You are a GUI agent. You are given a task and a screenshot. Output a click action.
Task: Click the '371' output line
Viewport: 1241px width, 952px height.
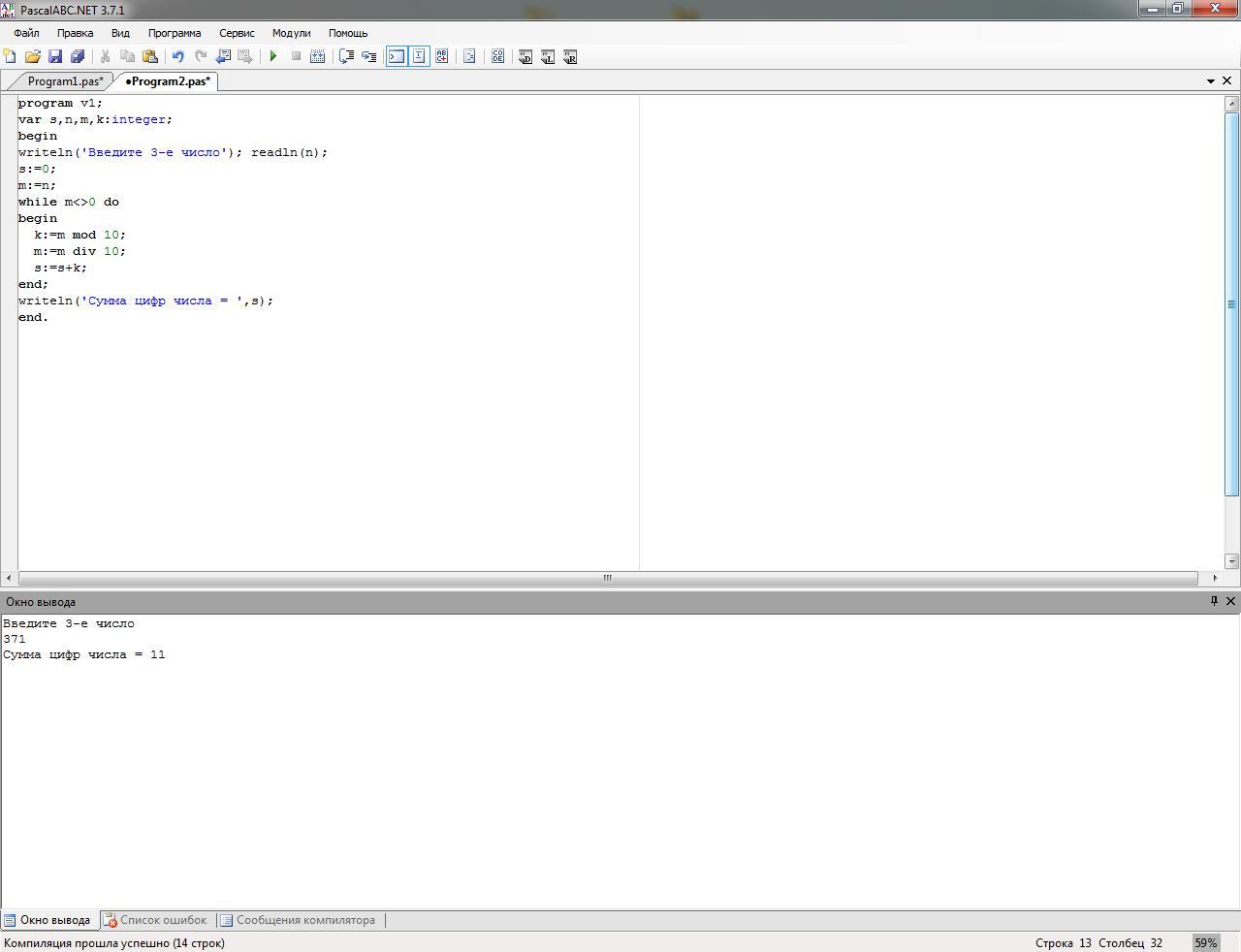(x=15, y=639)
